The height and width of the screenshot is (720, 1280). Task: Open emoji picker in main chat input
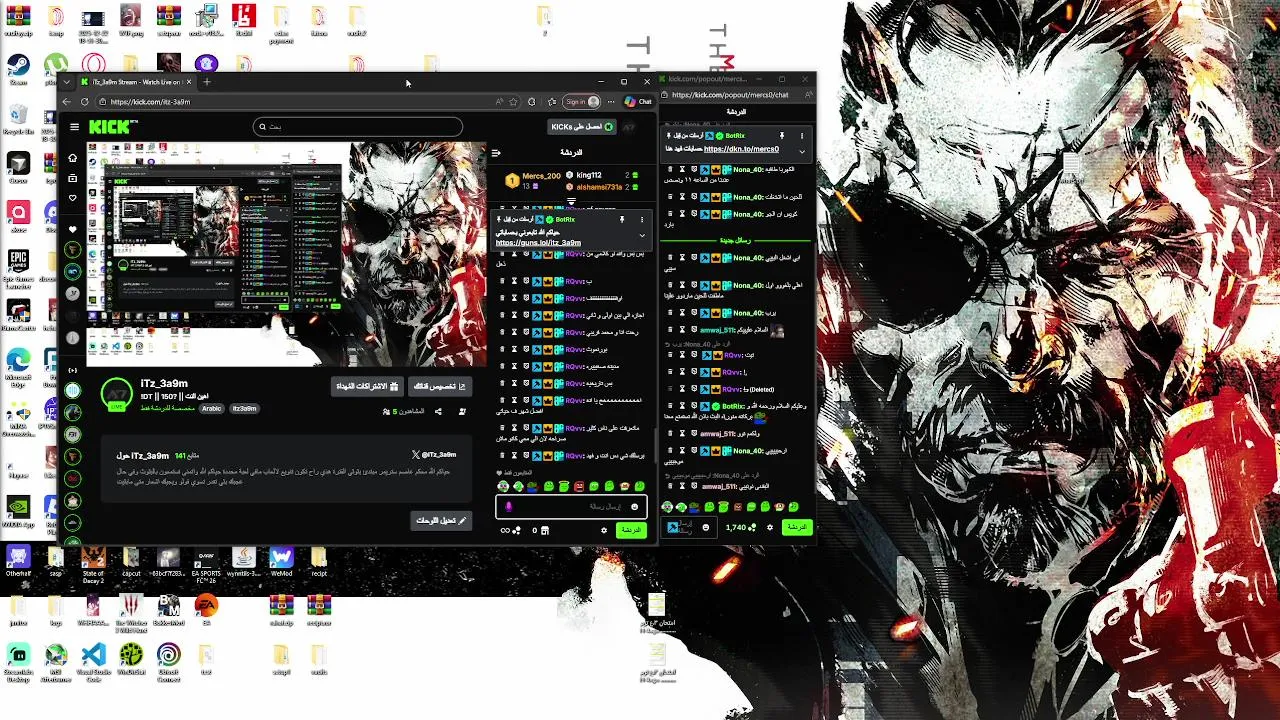point(634,507)
